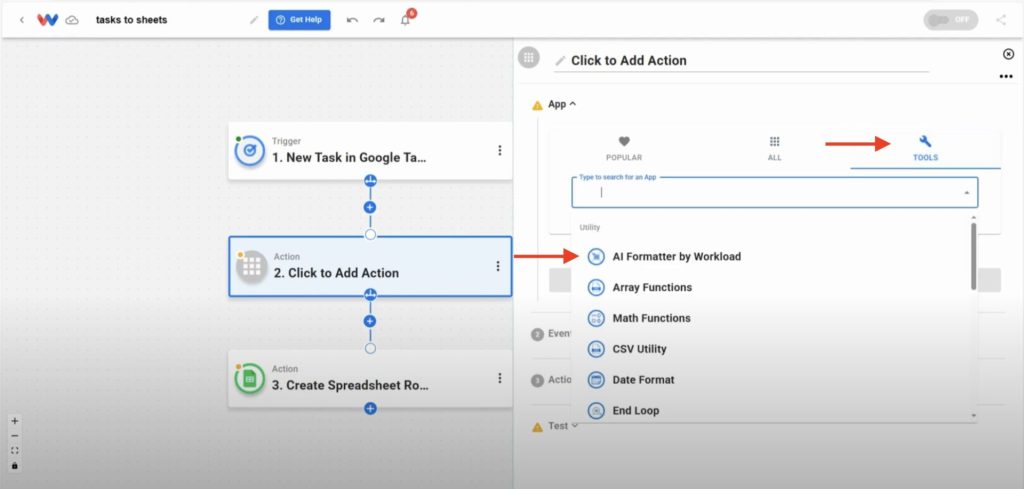Image resolution: width=1024 pixels, height=489 pixels.
Task: Add step below action step 2
Action: point(370,321)
